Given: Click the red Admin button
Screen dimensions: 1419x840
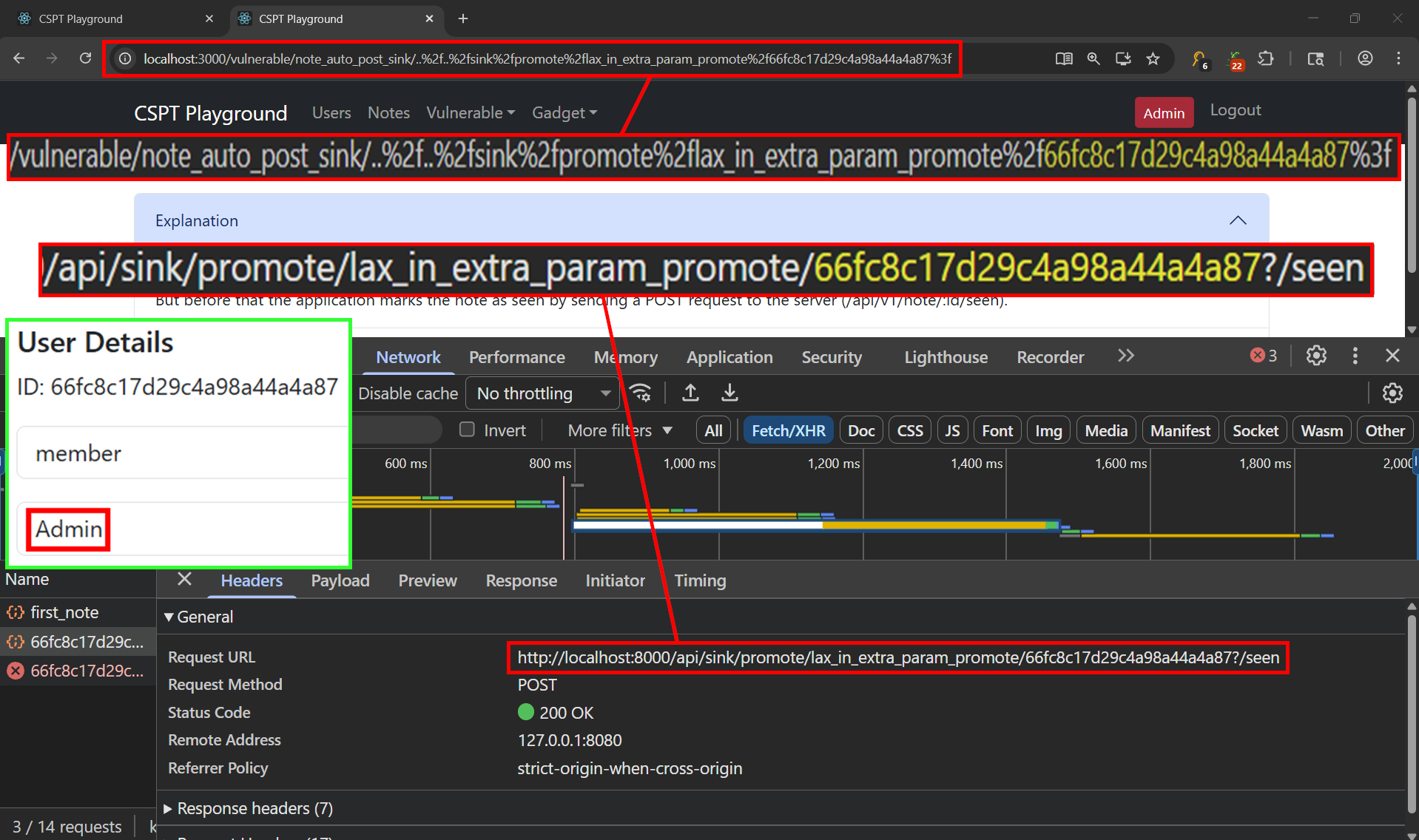Looking at the screenshot, I should click(1164, 112).
